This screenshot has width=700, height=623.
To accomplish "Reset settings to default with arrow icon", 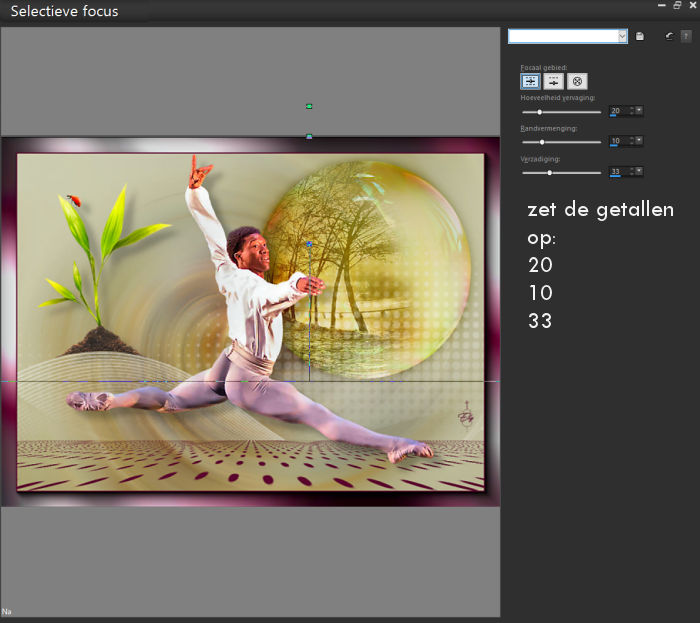I will click(x=669, y=36).
